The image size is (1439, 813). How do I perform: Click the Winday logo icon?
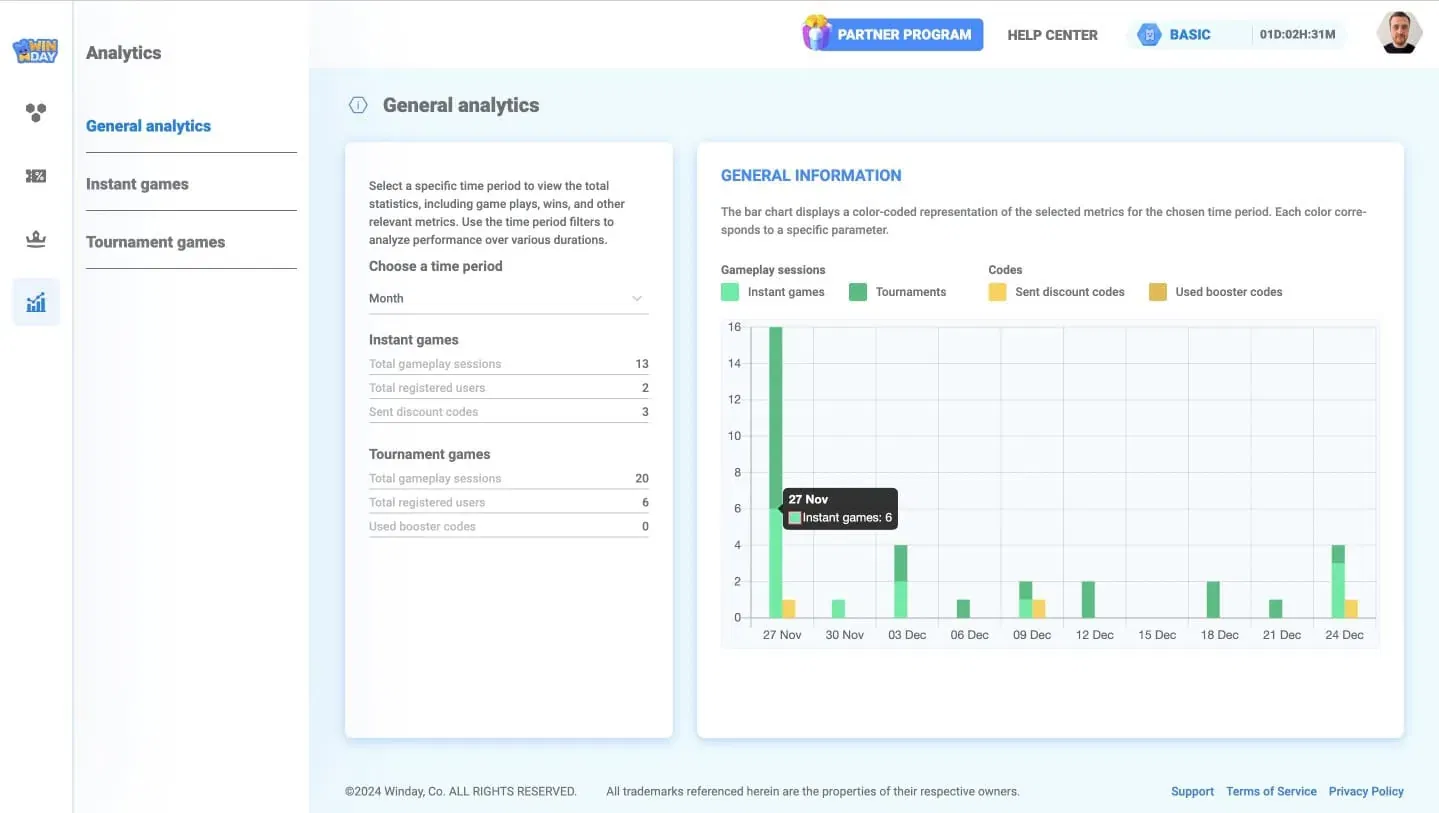click(35, 50)
